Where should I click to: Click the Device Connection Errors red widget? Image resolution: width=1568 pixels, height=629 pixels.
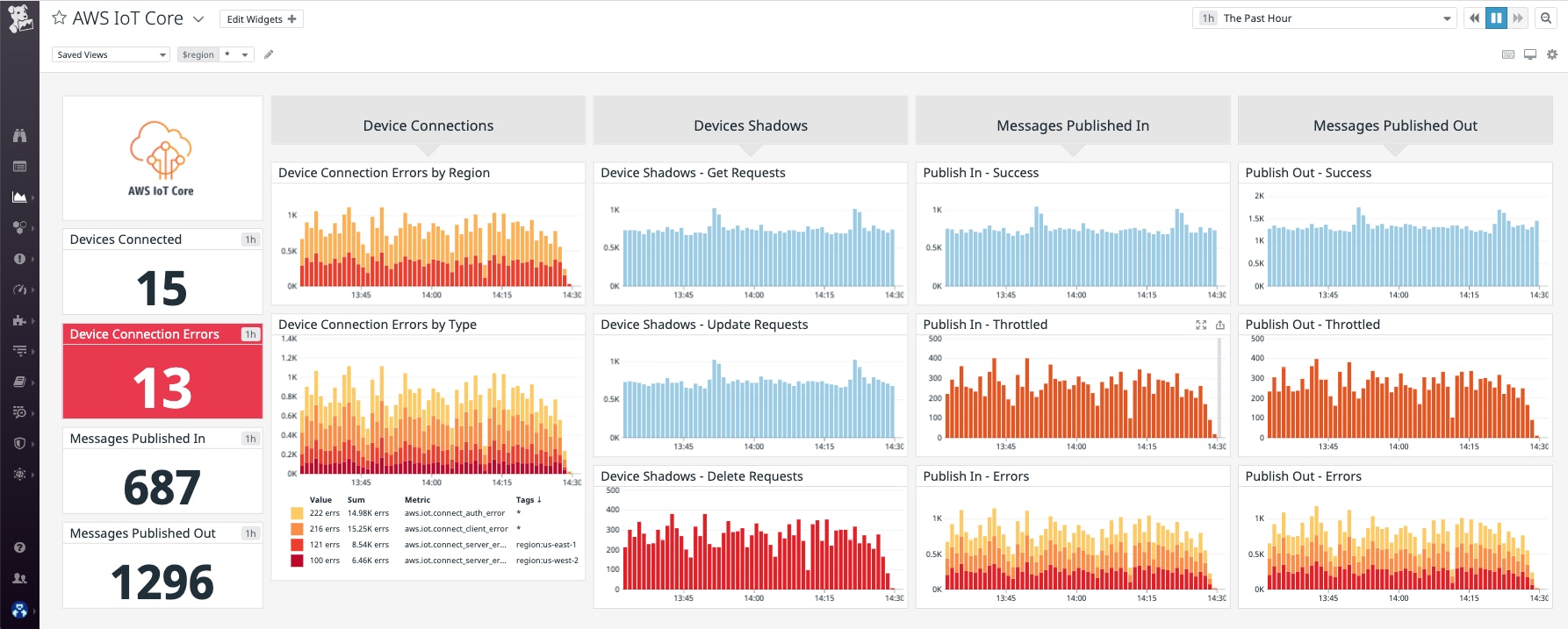pos(162,372)
